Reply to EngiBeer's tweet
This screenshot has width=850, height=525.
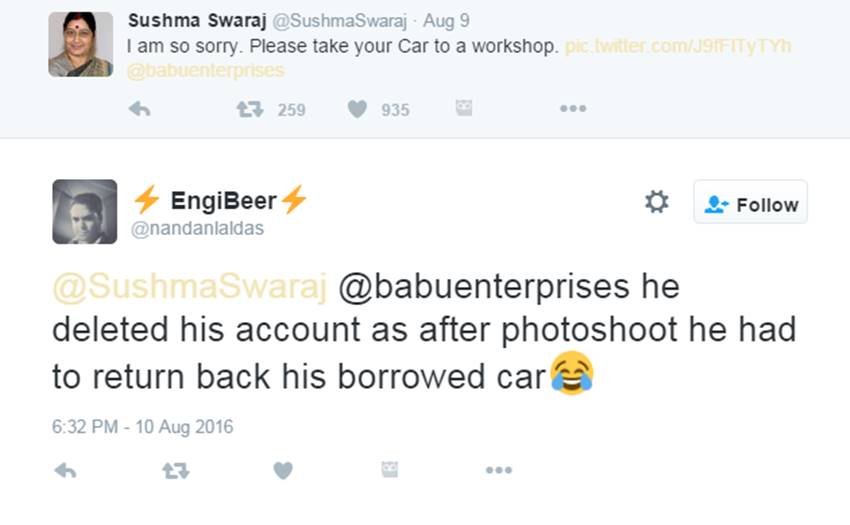65,470
